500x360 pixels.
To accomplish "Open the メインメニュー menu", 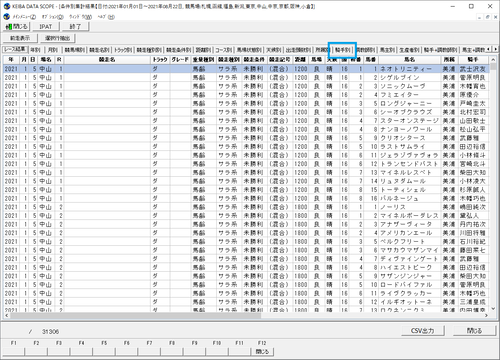I will [24, 17].
